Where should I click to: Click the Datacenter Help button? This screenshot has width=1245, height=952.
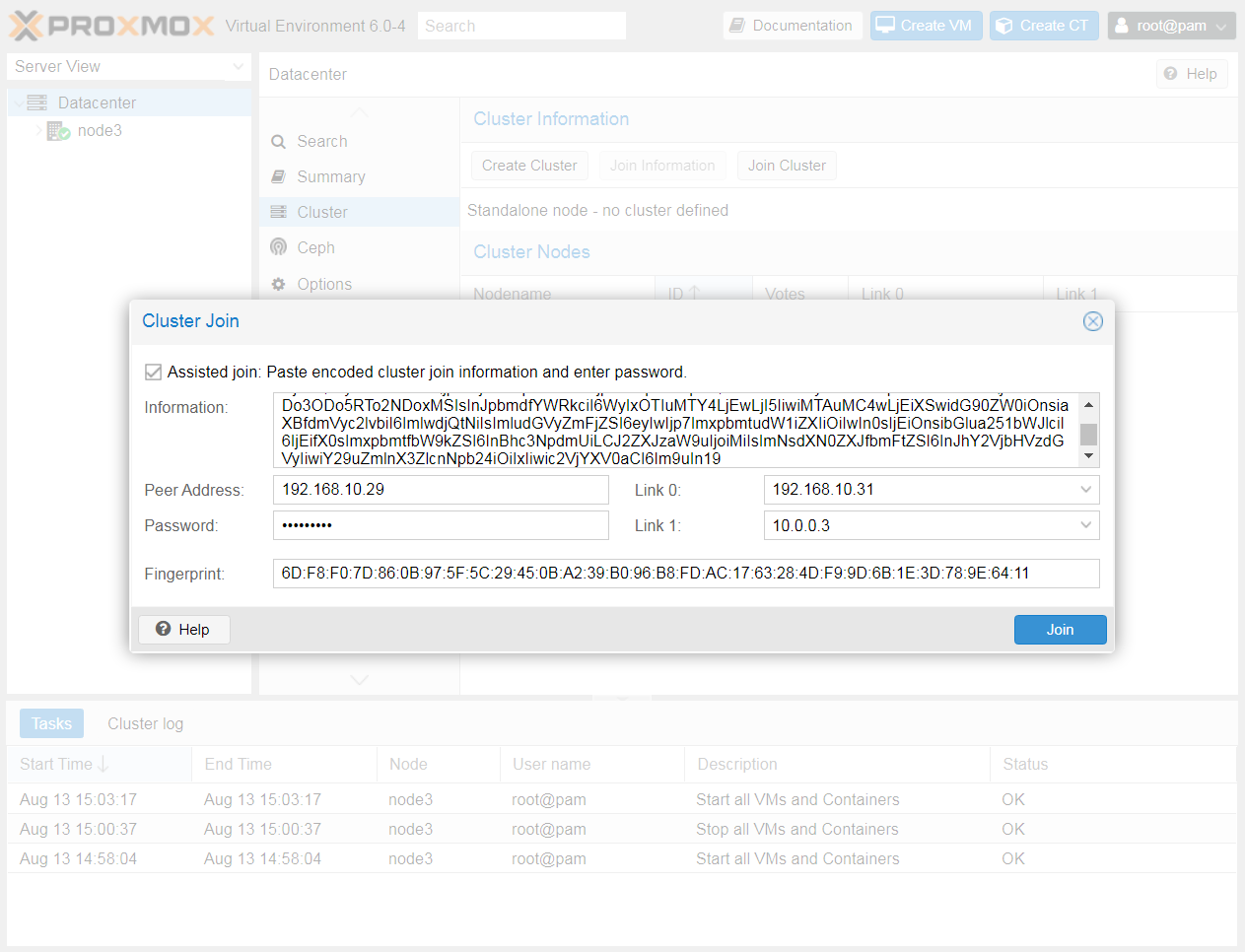click(x=1192, y=74)
